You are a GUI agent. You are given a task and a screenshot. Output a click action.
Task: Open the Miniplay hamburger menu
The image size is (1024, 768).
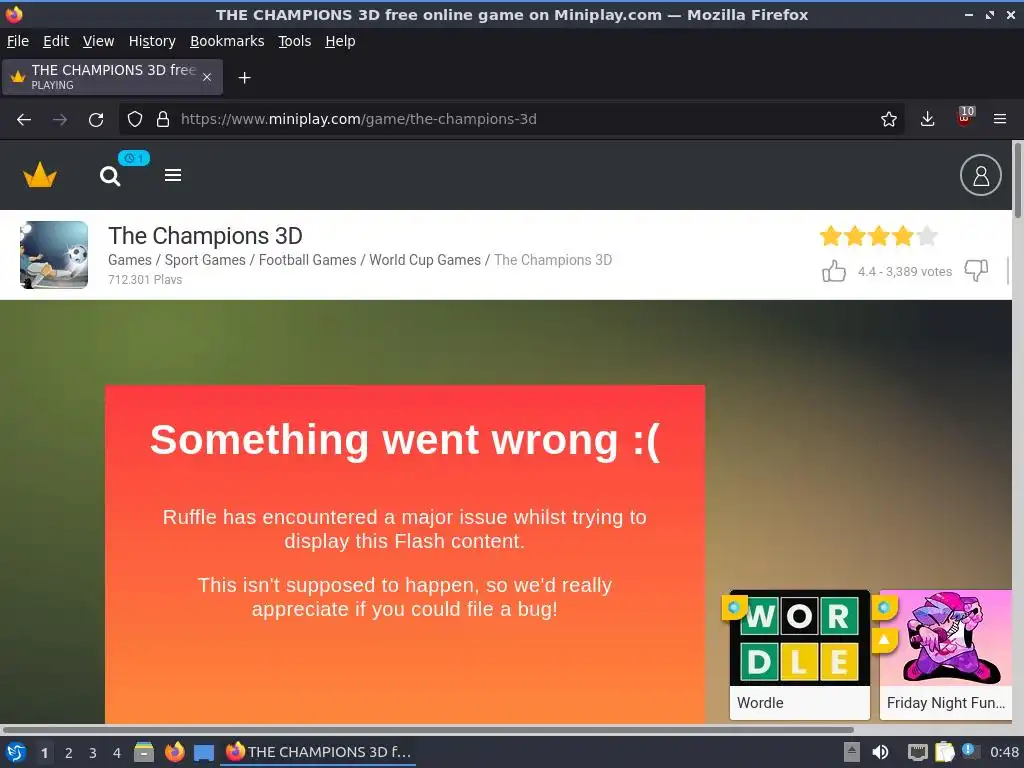click(x=173, y=175)
